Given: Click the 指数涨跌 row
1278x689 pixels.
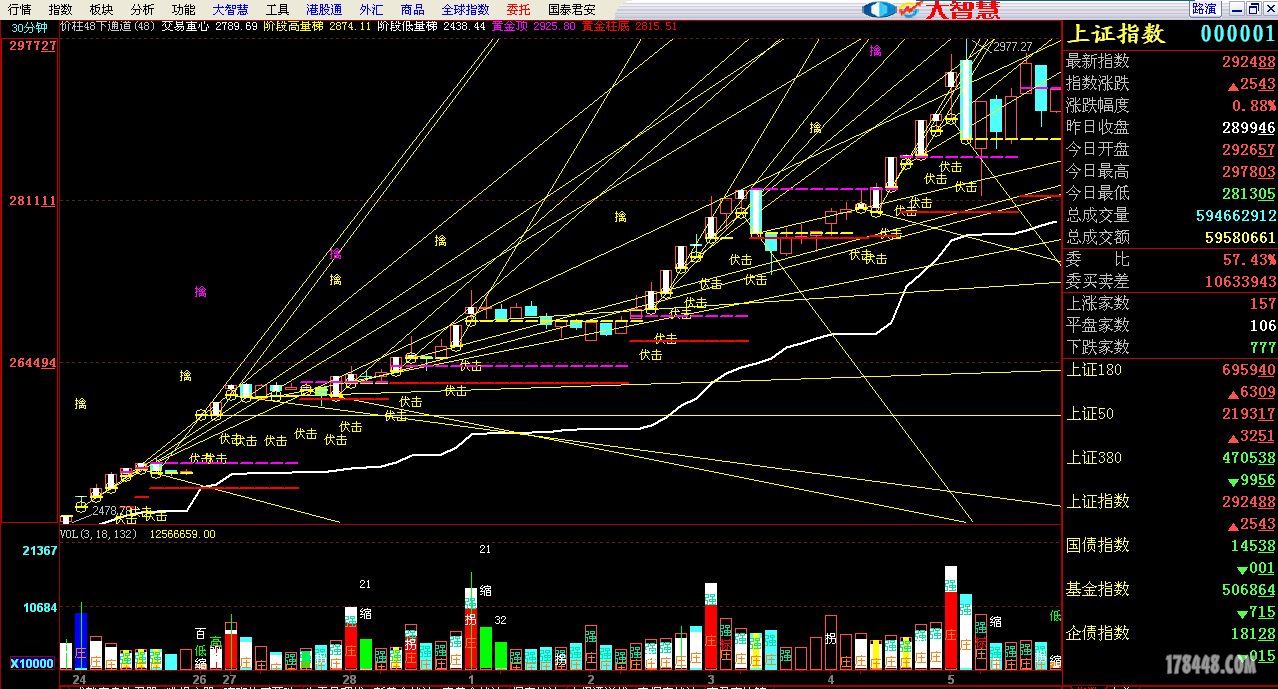Looking at the screenshot, I should tap(1171, 83).
